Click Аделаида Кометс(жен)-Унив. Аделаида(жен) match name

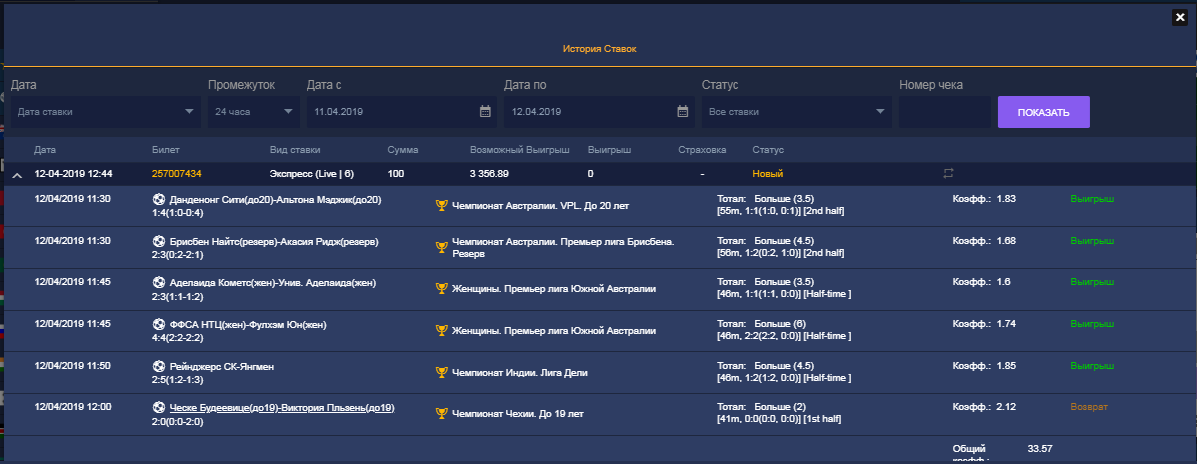pyautogui.click(x=273, y=283)
